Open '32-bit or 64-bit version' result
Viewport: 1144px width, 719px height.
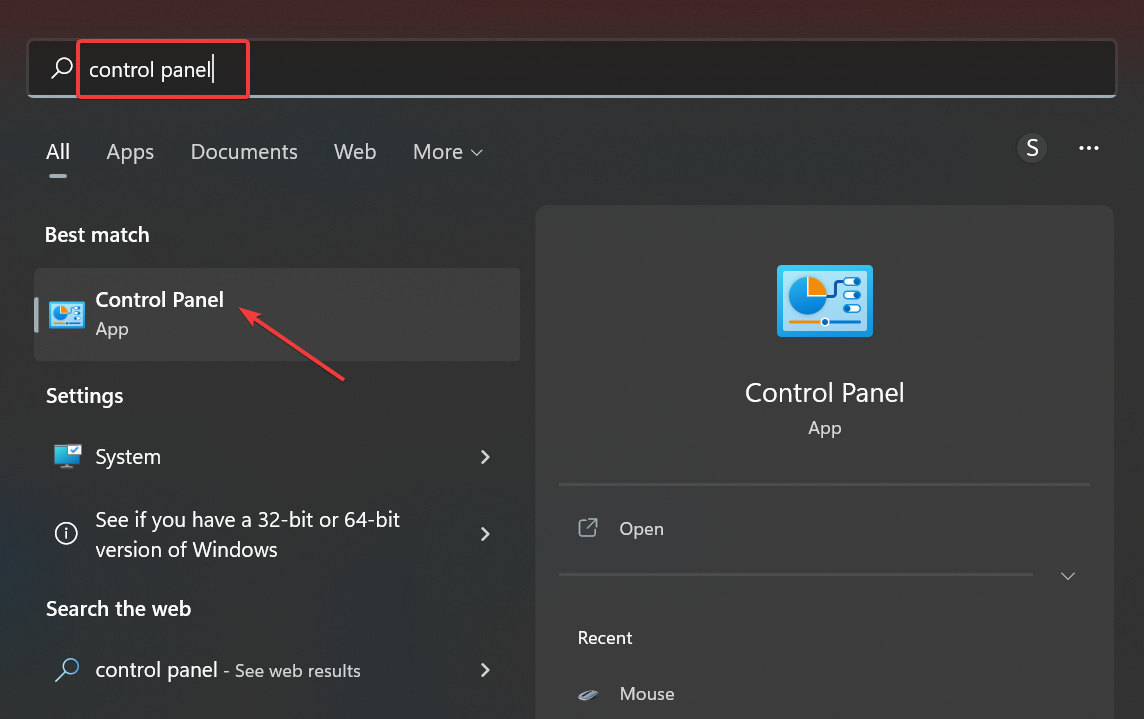point(277,534)
